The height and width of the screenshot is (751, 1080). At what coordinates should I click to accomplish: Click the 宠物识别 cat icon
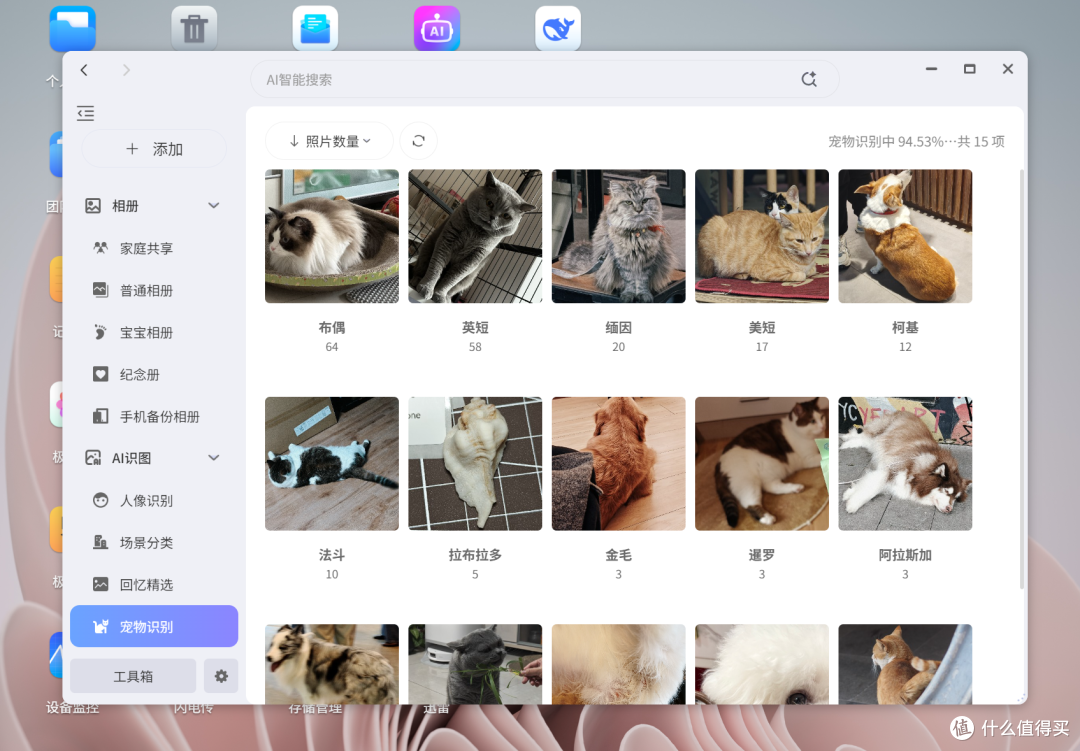[101, 626]
